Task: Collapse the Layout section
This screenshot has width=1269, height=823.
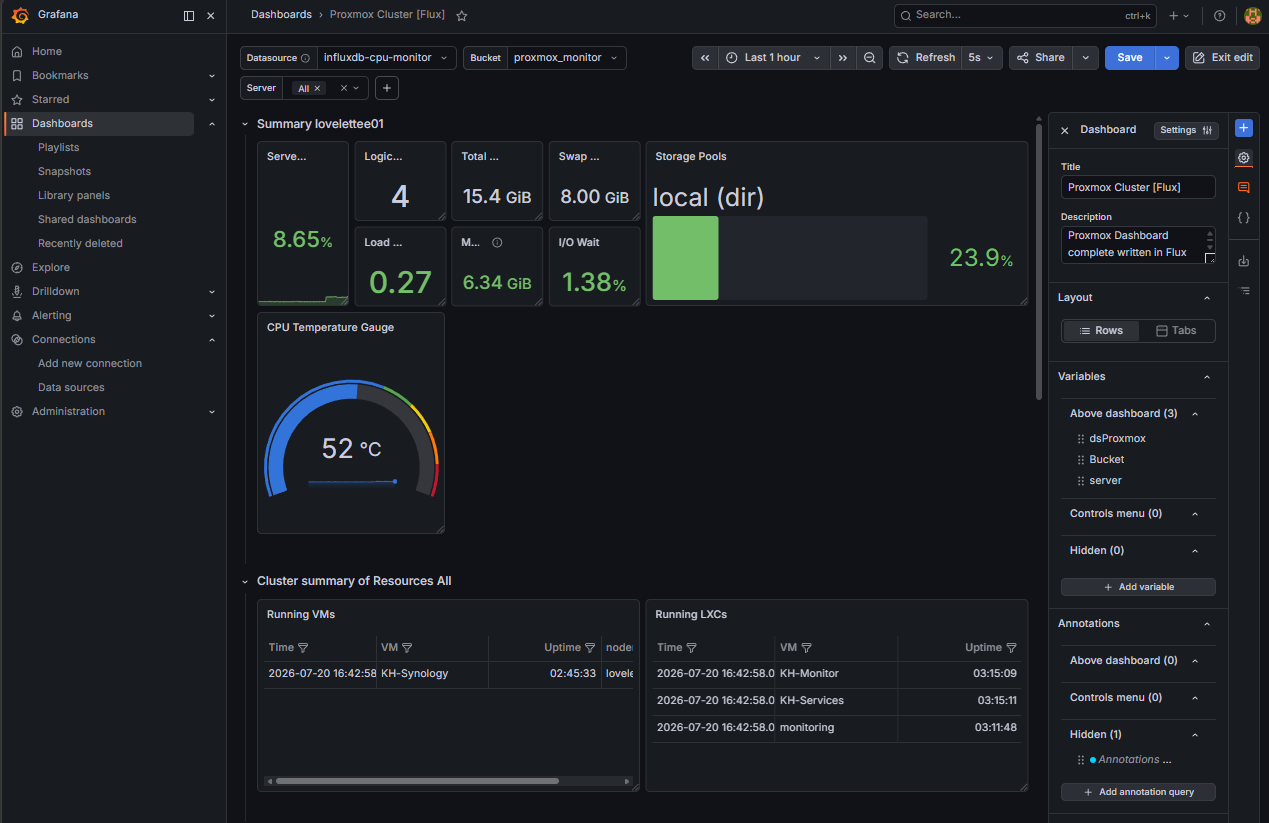Action: (x=1206, y=298)
